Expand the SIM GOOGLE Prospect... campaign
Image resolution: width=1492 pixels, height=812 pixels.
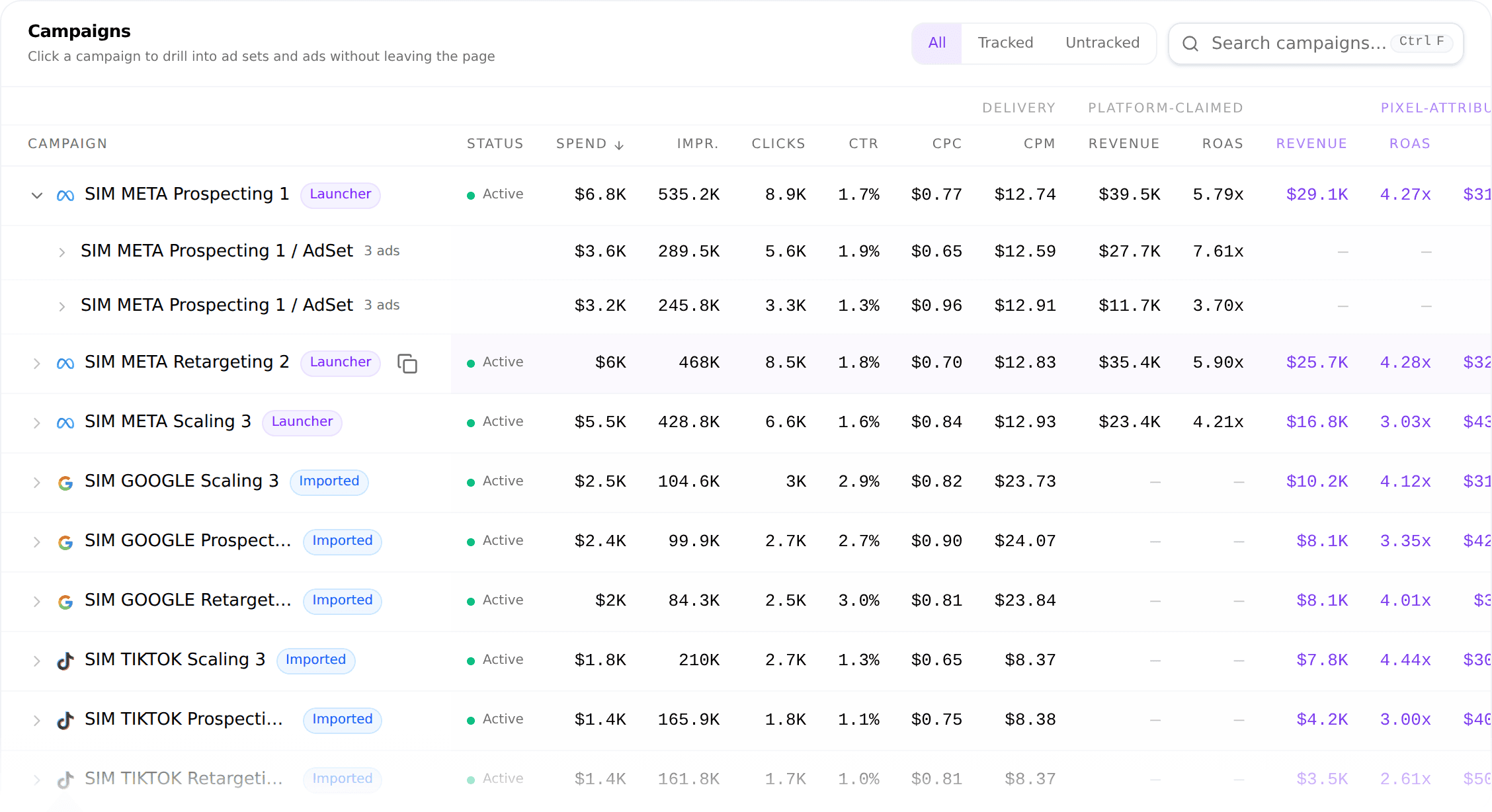(x=37, y=542)
